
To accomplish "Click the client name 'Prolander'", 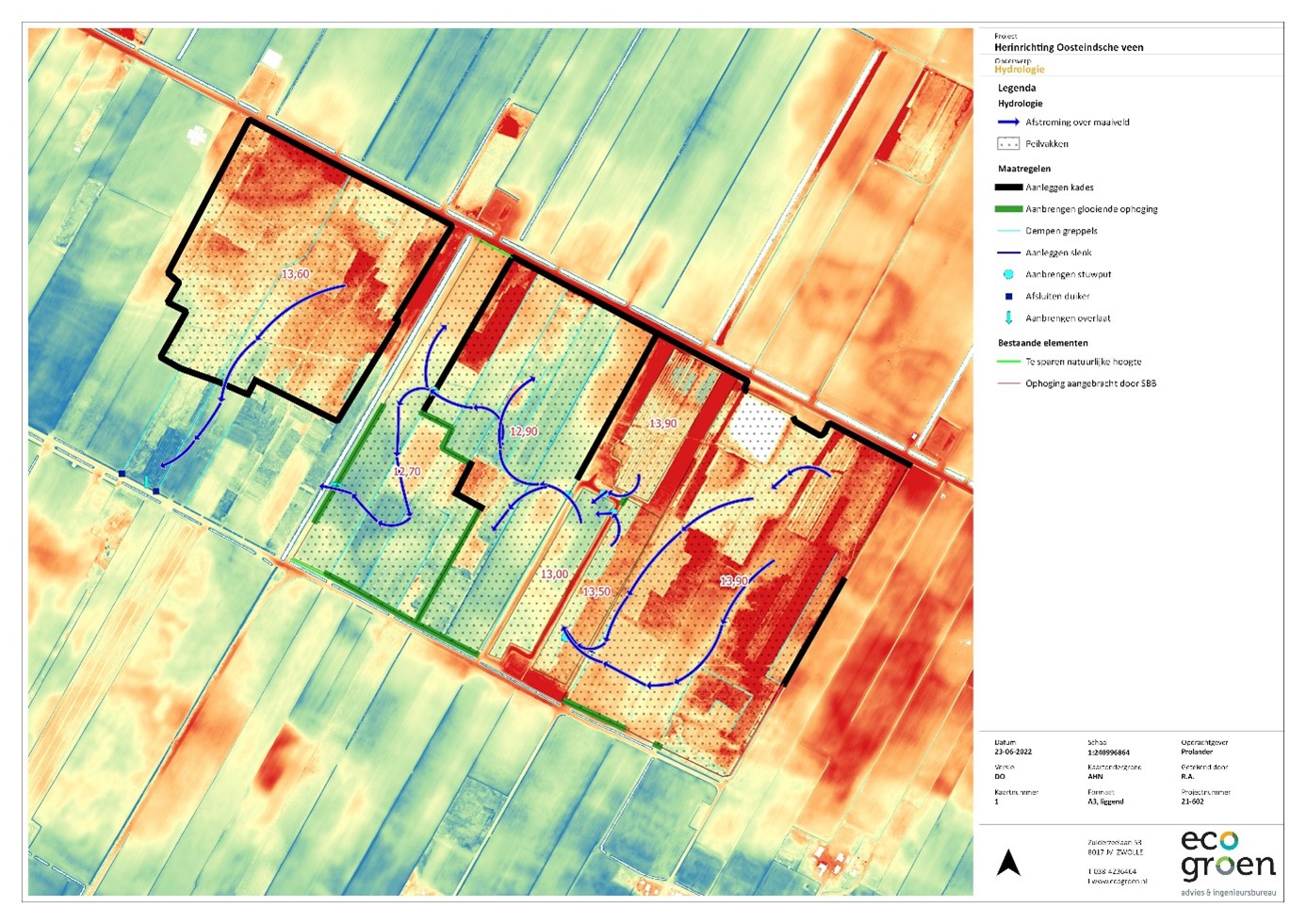I will (x=1197, y=753).
